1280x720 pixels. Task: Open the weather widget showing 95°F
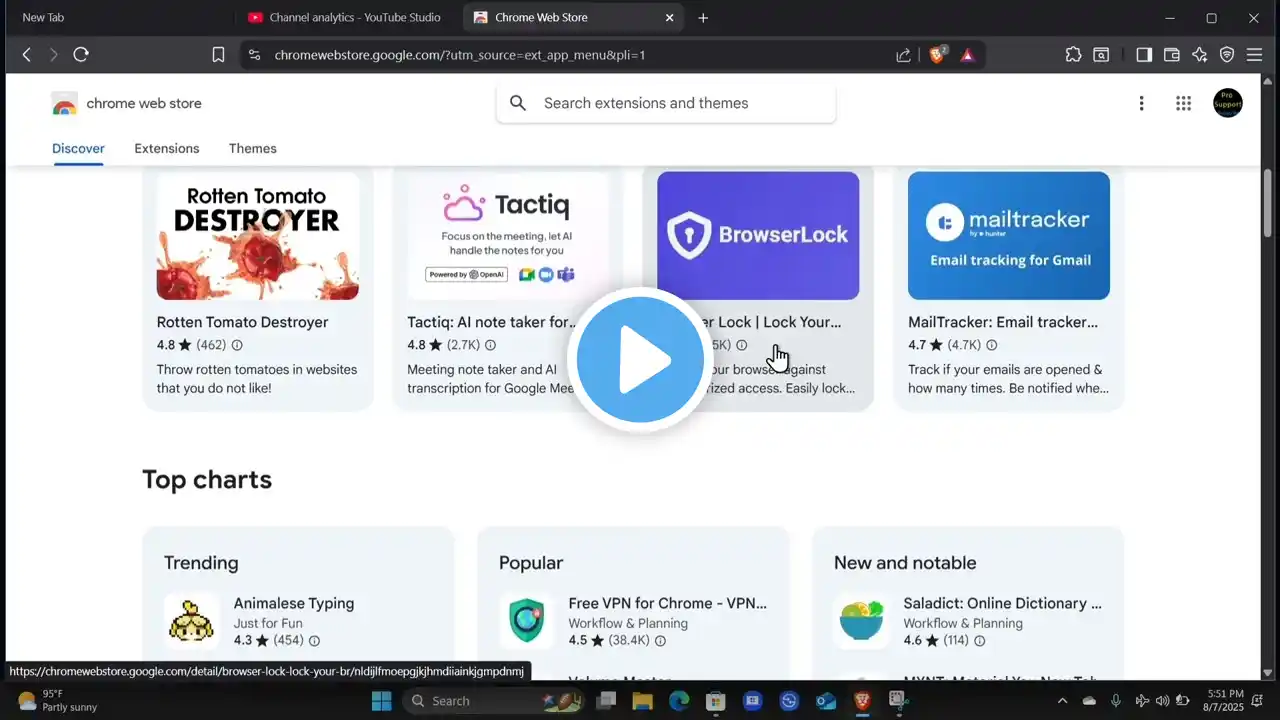(x=57, y=700)
